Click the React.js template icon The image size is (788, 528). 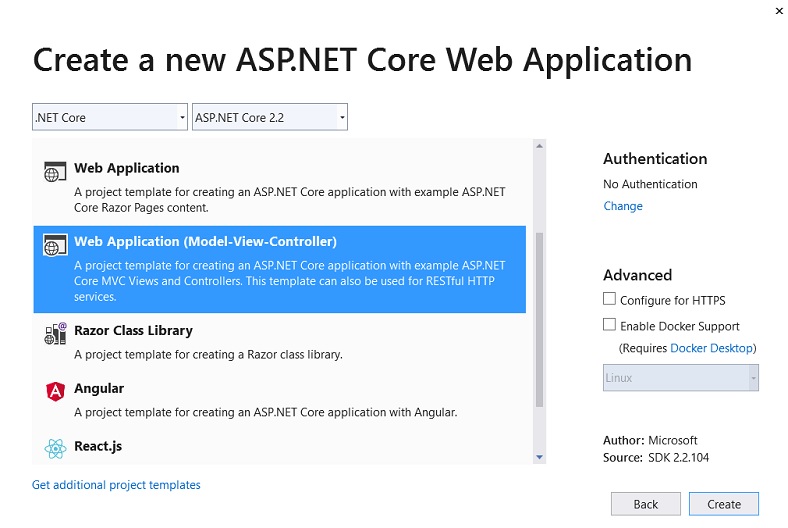tap(55, 449)
